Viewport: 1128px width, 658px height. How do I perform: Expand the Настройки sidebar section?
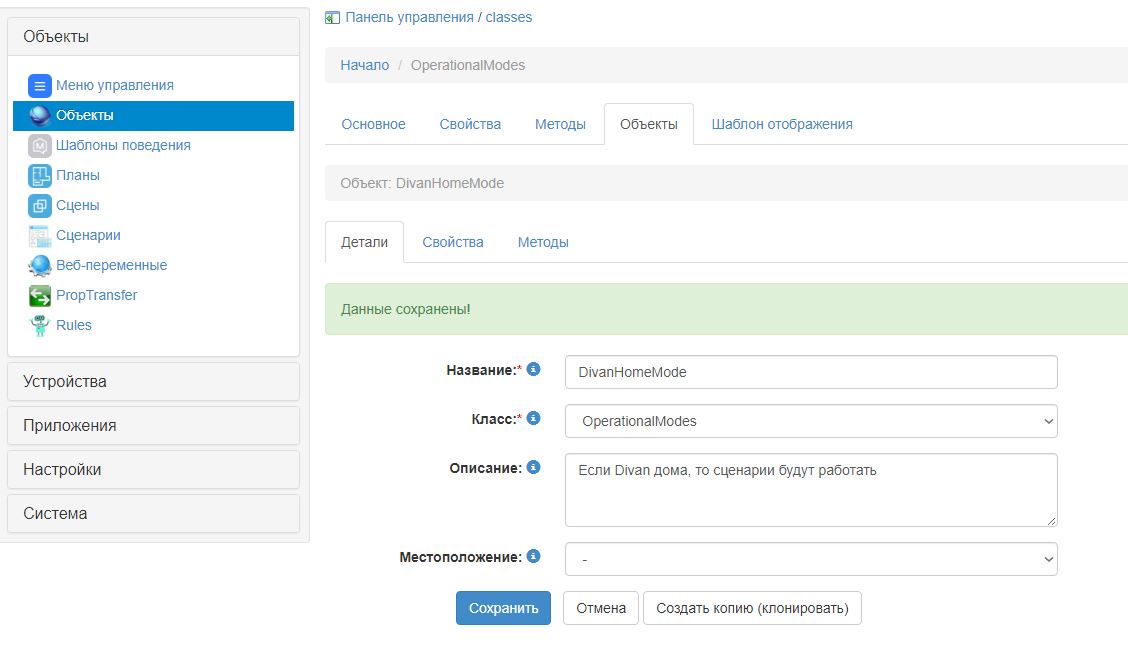(x=153, y=469)
